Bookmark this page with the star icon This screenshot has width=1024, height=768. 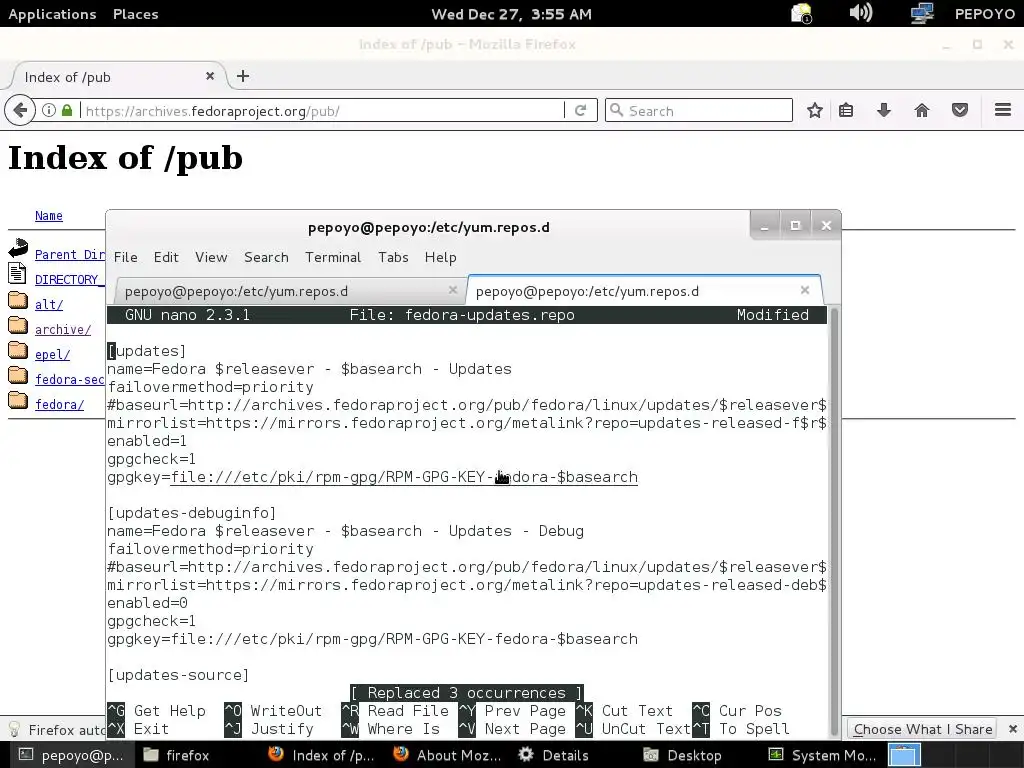(x=814, y=110)
